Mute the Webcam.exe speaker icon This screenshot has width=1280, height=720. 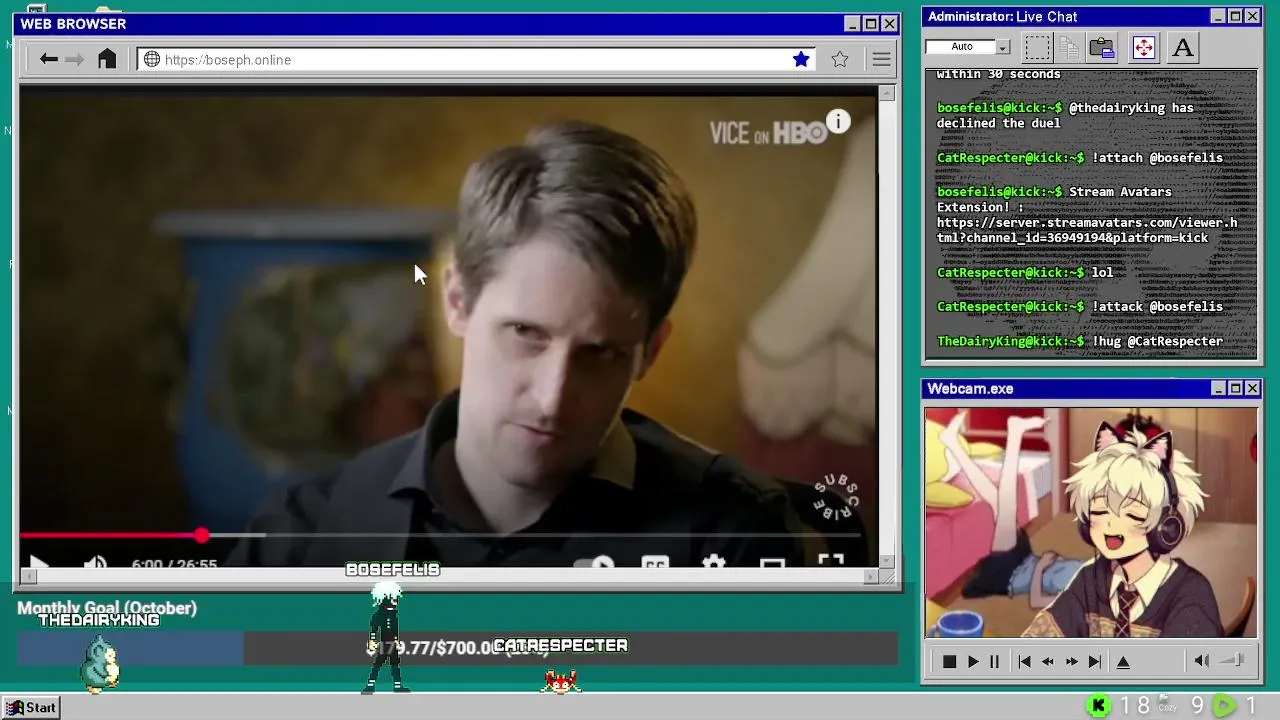[1202, 660]
